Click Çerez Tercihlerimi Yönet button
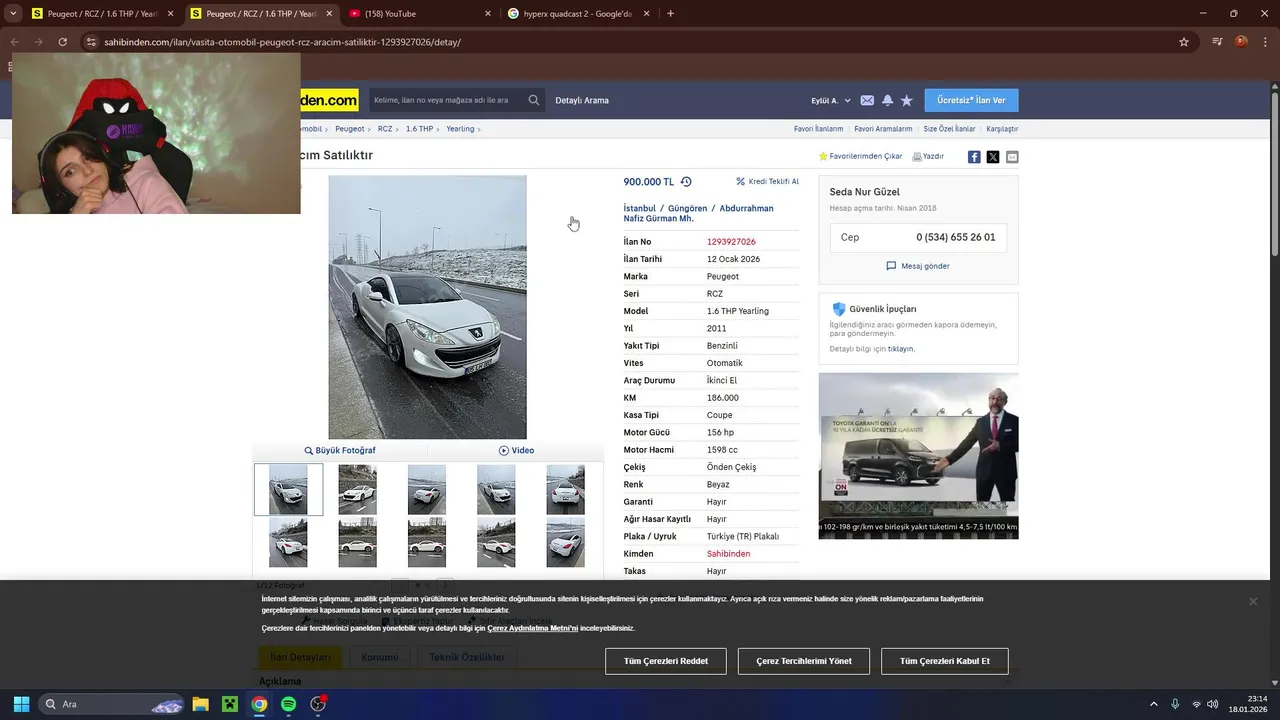The height and width of the screenshot is (720, 1280). click(804, 661)
